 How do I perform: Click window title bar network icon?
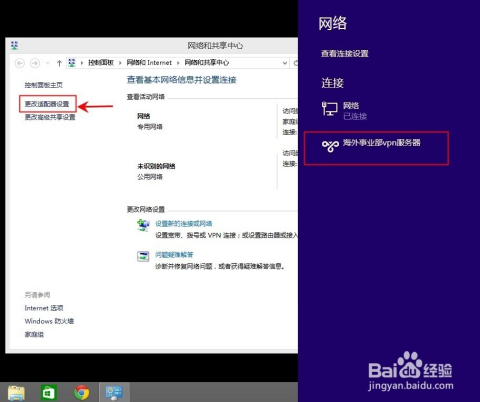click(x=14, y=45)
